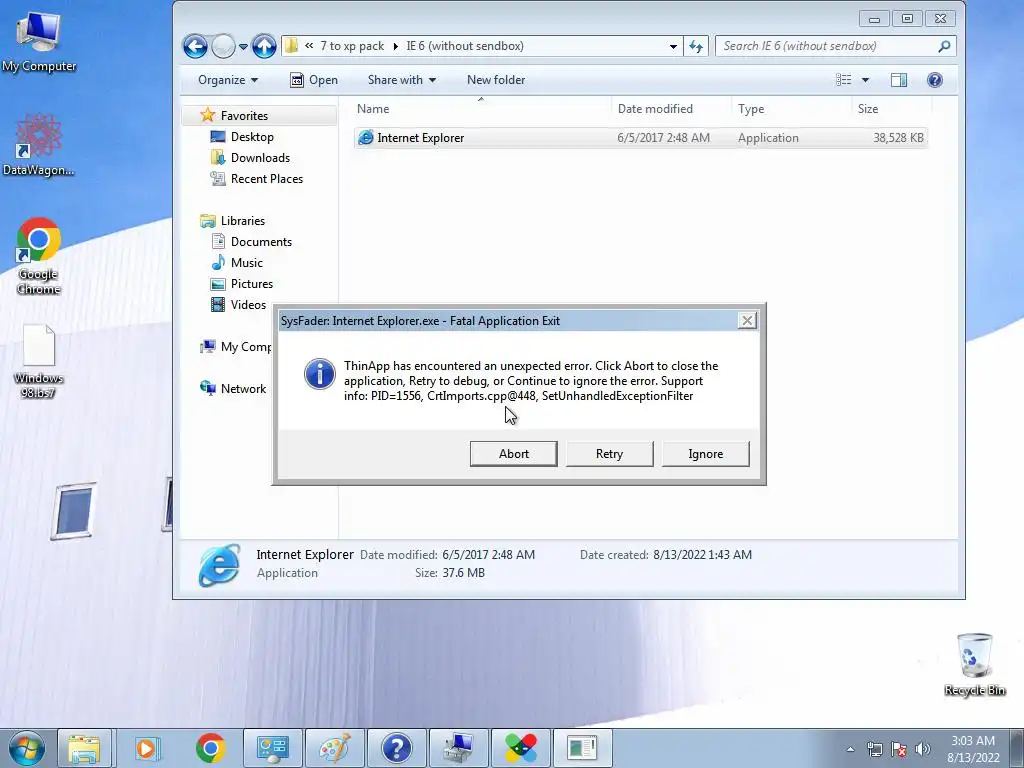The image size is (1024, 768).
Task: Open the green document taskbar icon
Action: 583,748
